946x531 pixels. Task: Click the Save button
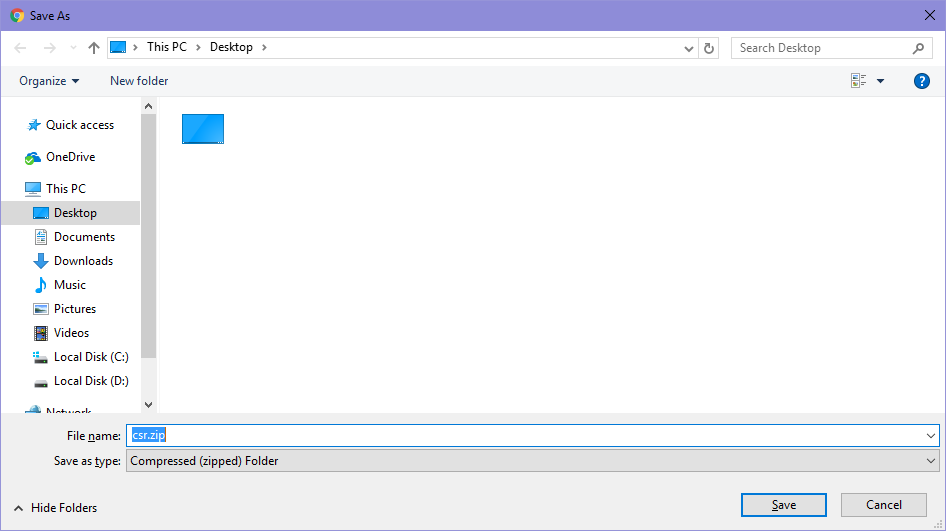pos(783,505)
